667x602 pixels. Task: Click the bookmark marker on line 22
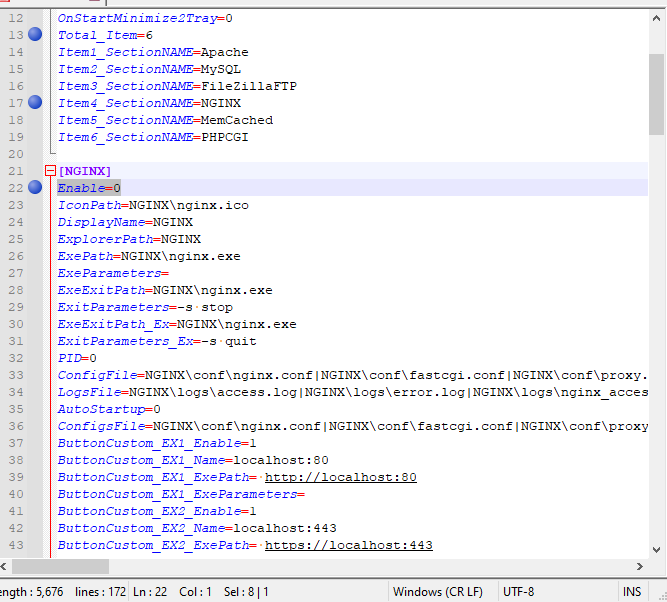coord(35,187)
